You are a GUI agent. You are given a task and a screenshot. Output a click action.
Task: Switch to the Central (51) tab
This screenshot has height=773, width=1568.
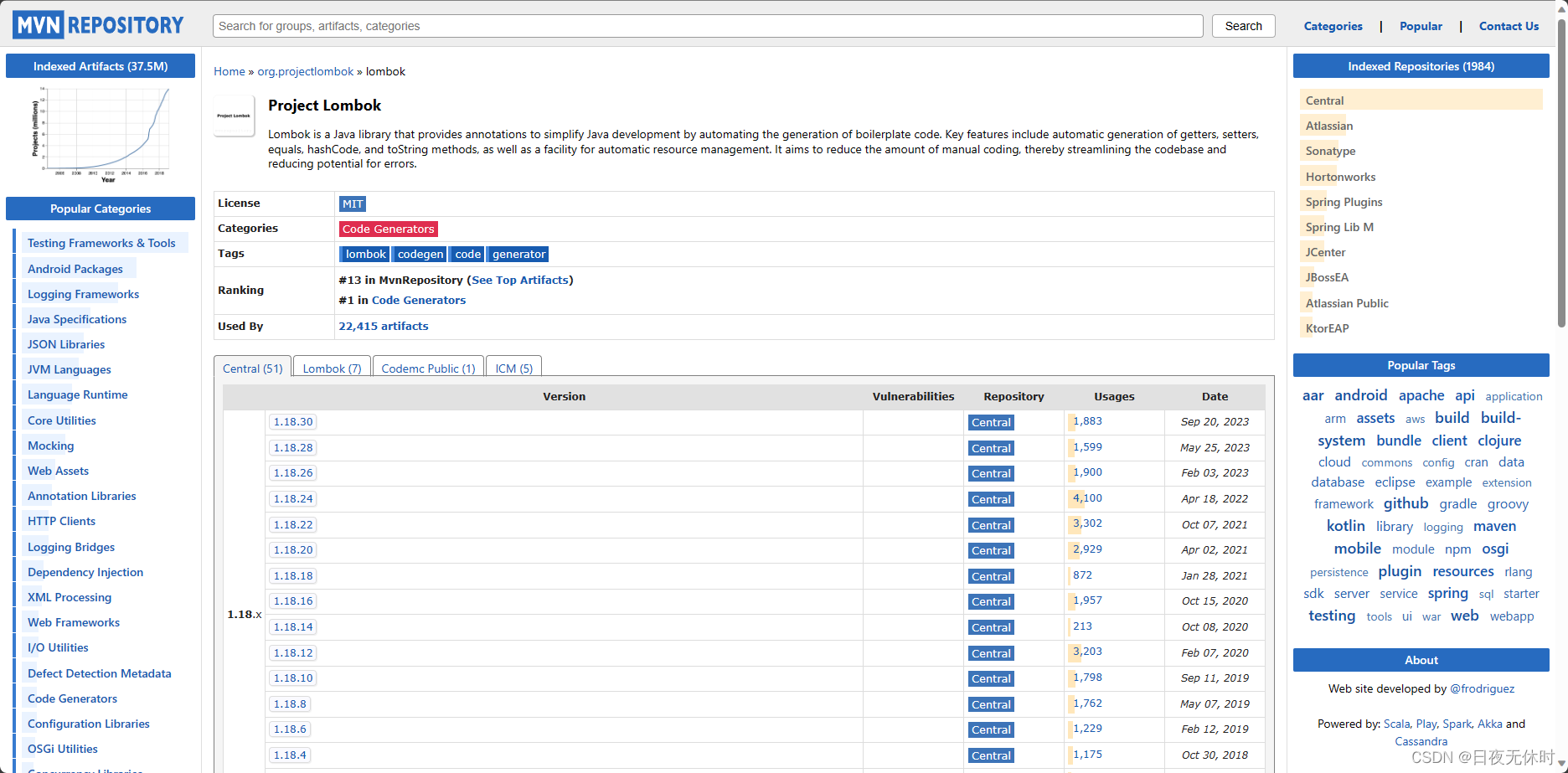253,368
